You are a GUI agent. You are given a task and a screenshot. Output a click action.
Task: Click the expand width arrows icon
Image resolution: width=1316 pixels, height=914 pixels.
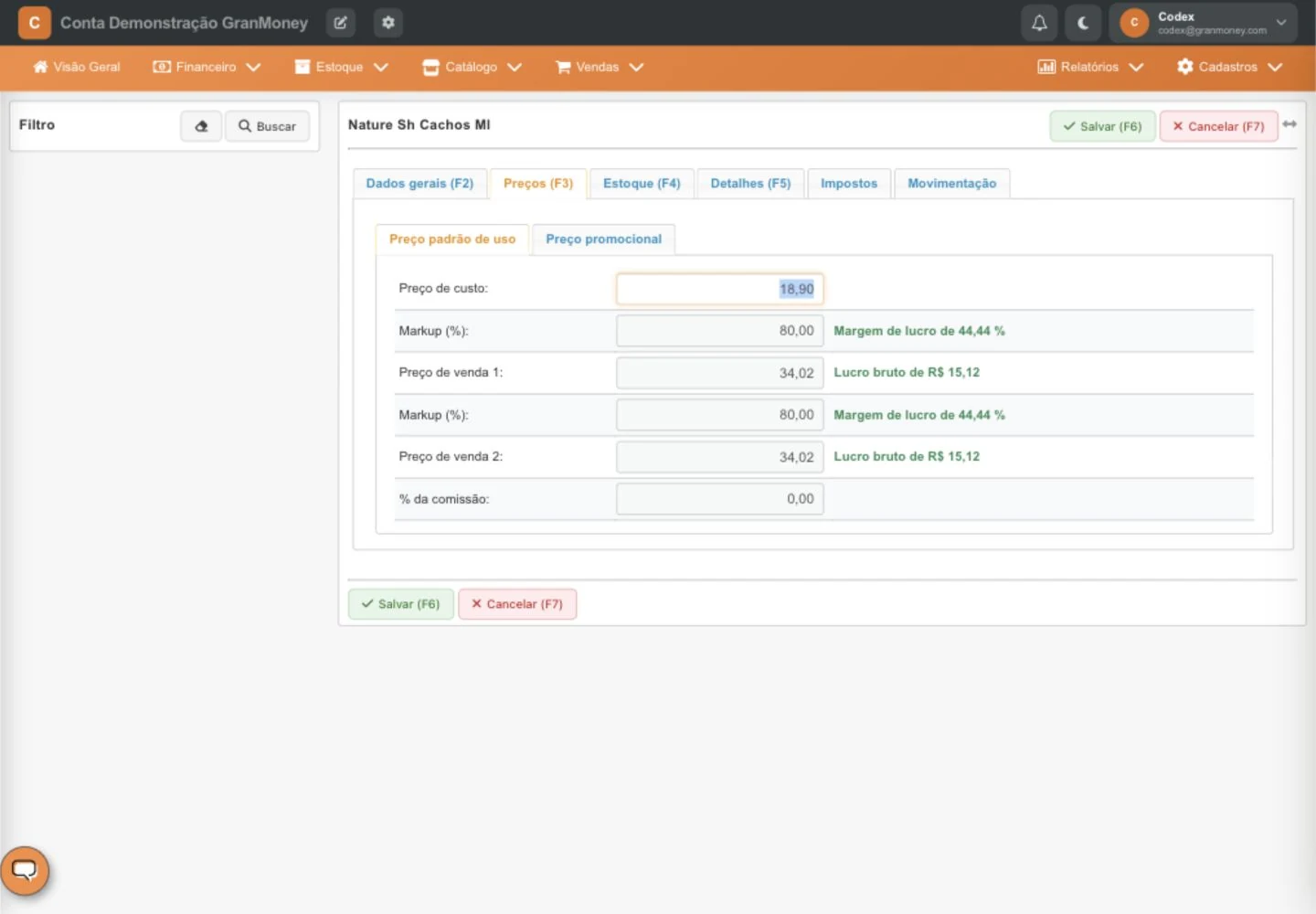point(1289,124)
